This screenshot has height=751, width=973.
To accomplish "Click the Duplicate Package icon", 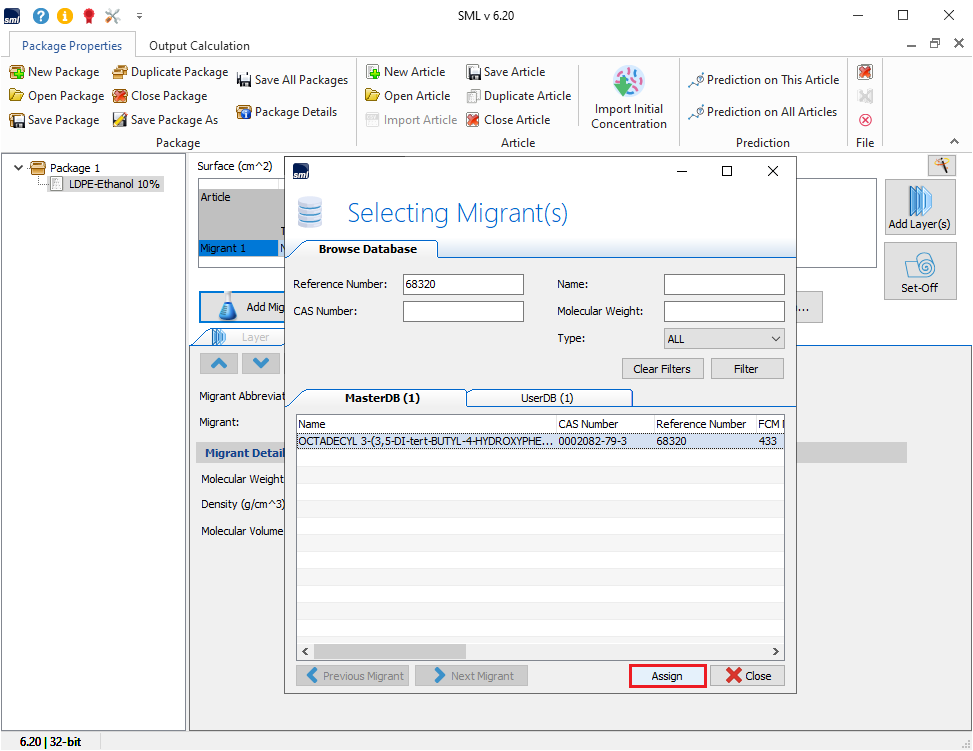I will (120, 72).
